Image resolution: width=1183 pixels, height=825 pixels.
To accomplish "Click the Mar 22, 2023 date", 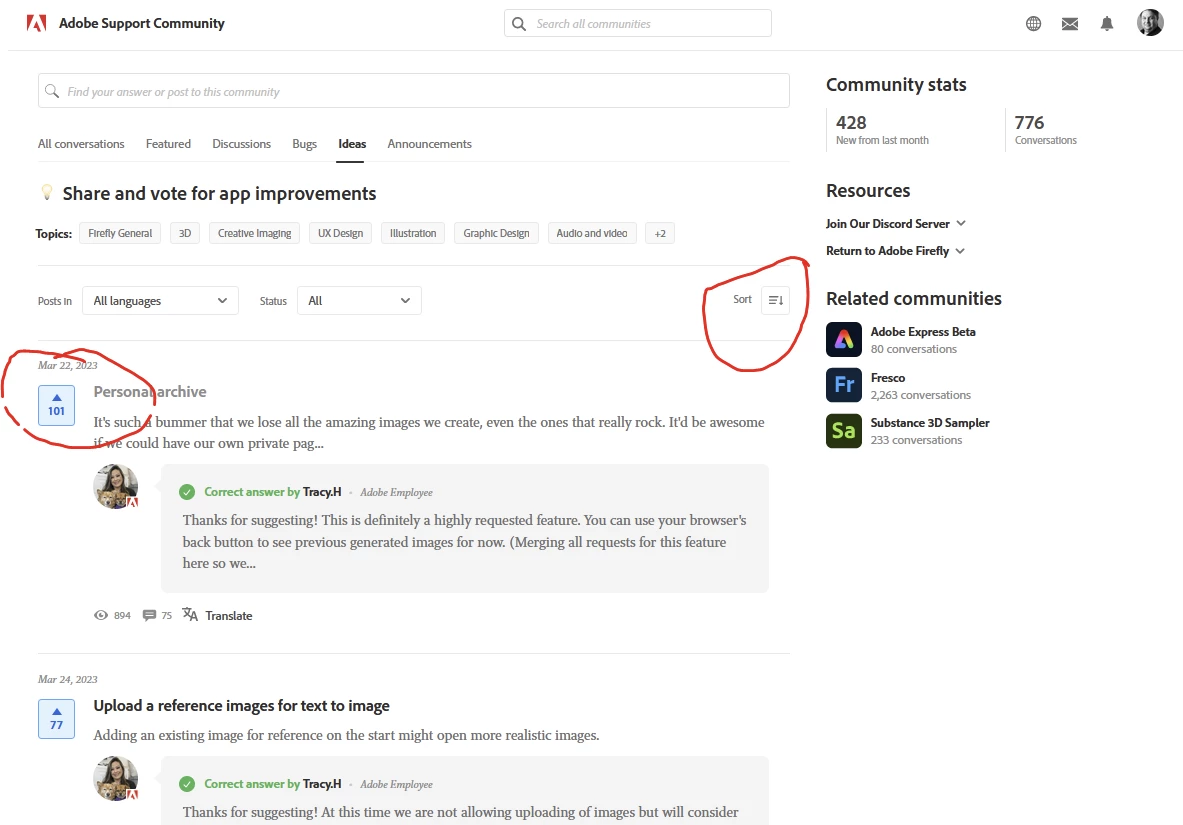I will 68,365.
